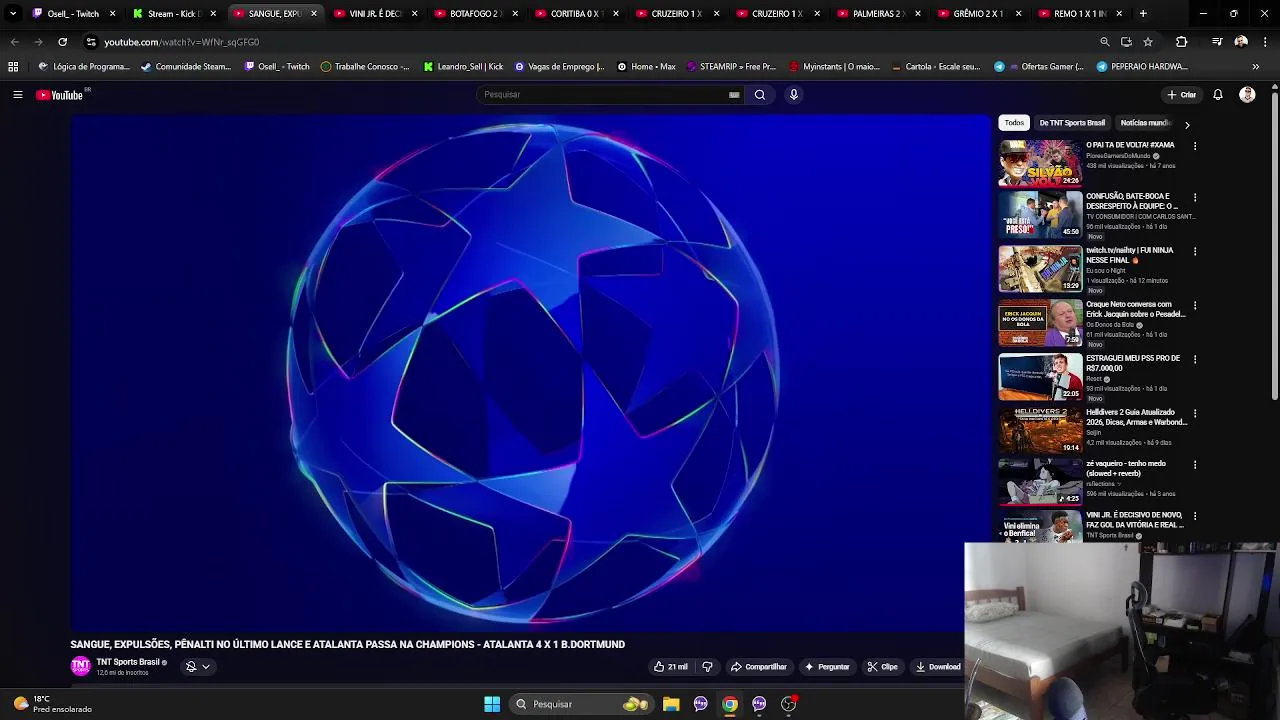Screen dimensions: 1280x720
Task: Select the De TNT Sports Brasil chip
Action: pos(1072,123)
